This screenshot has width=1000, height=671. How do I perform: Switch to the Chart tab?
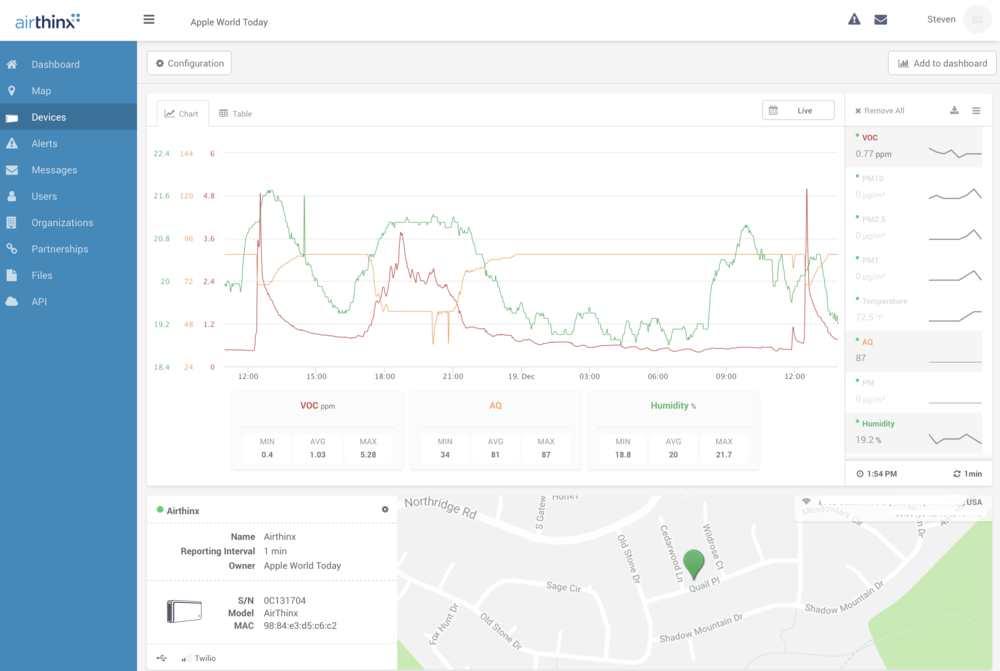182,114
